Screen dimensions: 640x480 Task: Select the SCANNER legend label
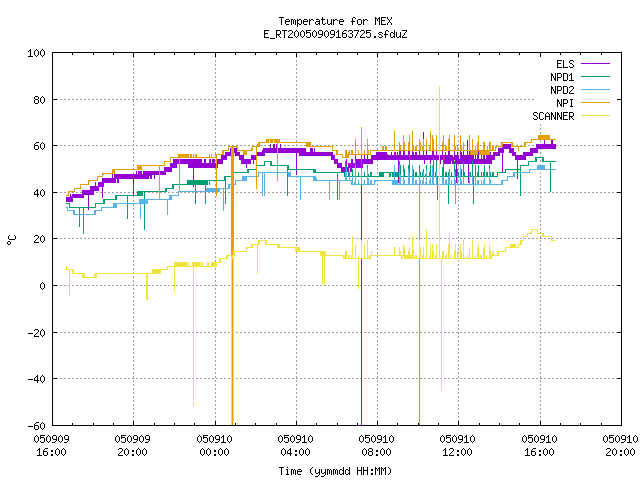pos(553,116)
